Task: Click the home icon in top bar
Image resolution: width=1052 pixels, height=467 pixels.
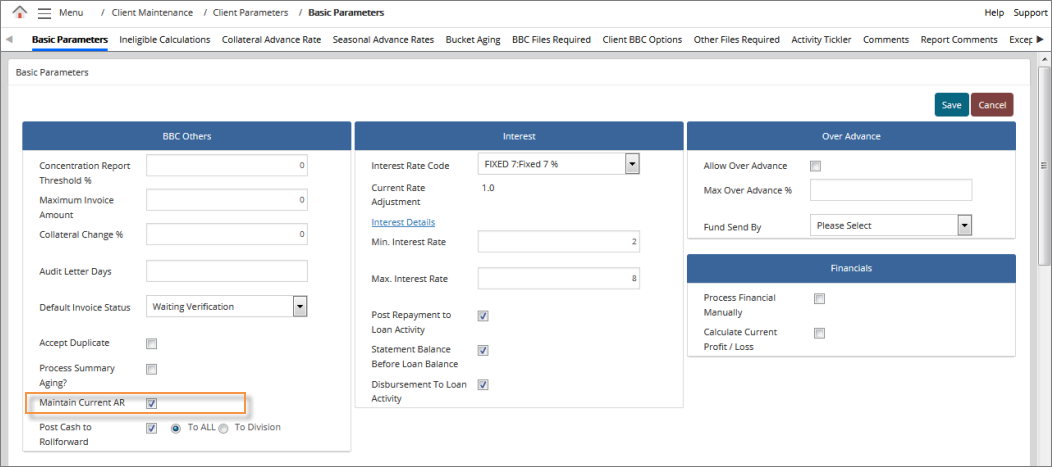Action: coord(19,12)
